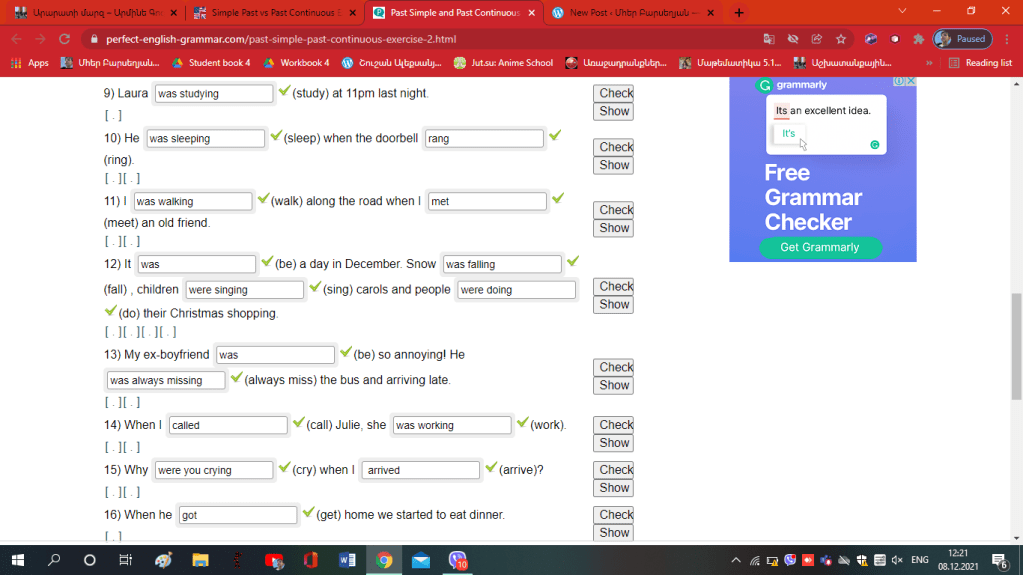The image size is (1023, 575).
Task: Bookmark this page with the star icon
Action: [x=841, y=39]
